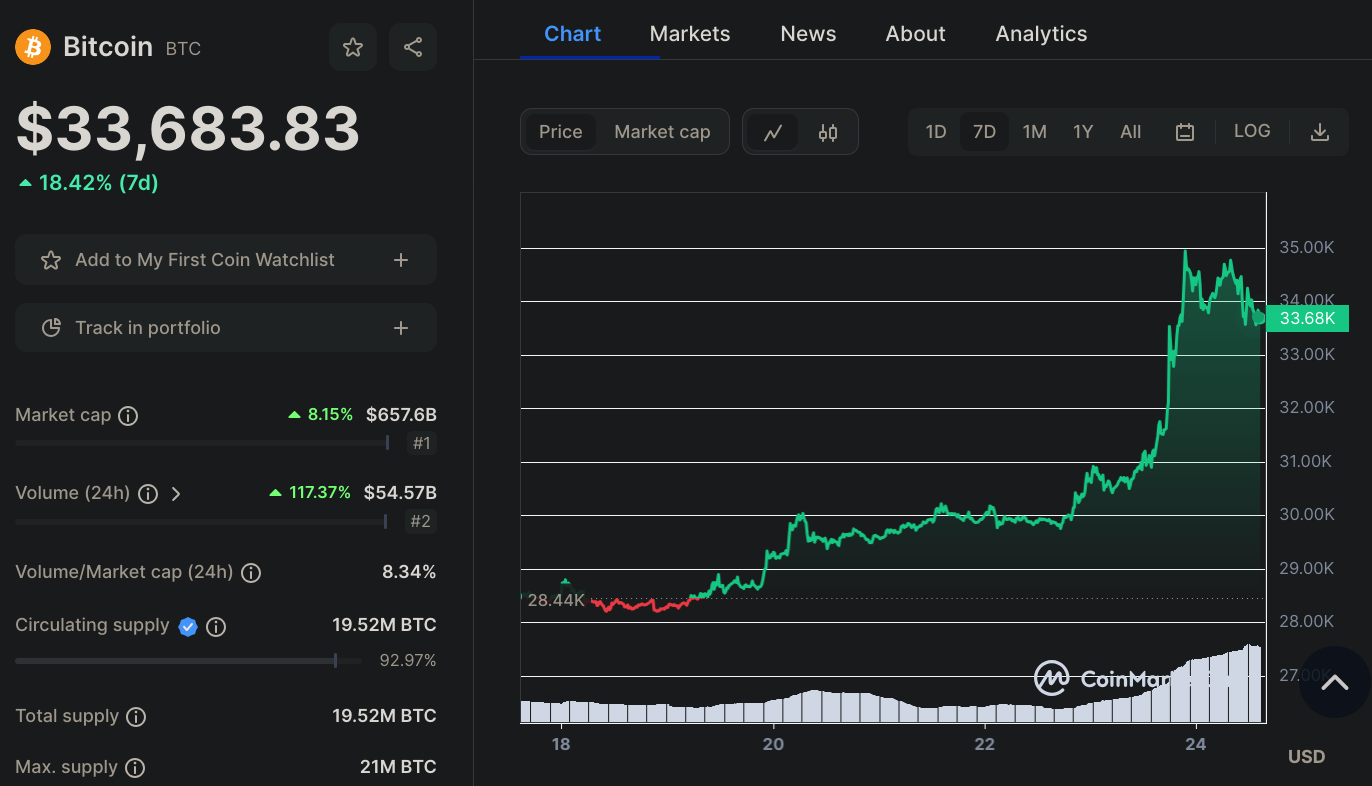Click the Market cap rank progress bar
This screenshot has width=1372, height=786.
(202, 443)
